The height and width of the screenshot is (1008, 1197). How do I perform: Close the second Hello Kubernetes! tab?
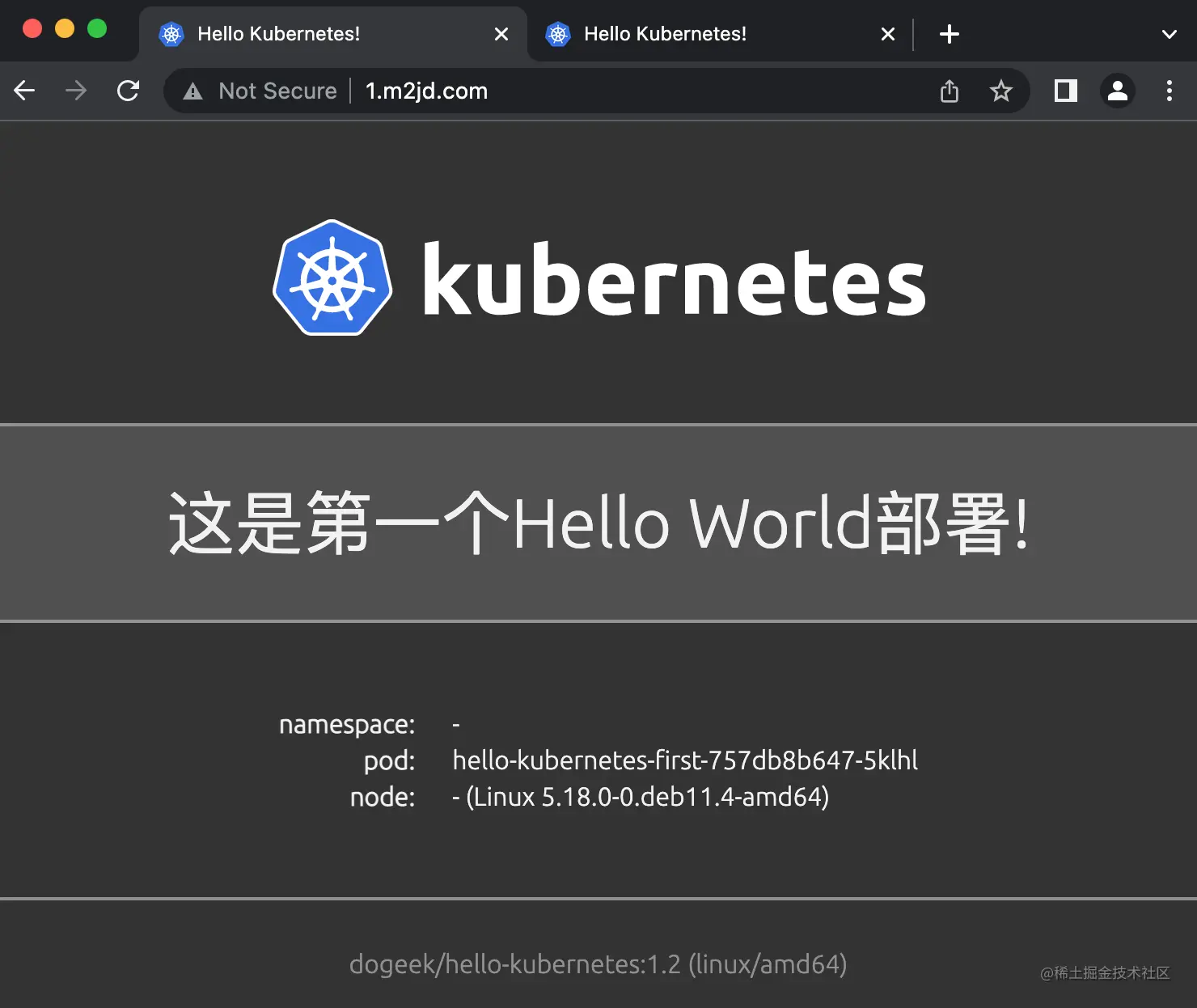coord(888,34)
